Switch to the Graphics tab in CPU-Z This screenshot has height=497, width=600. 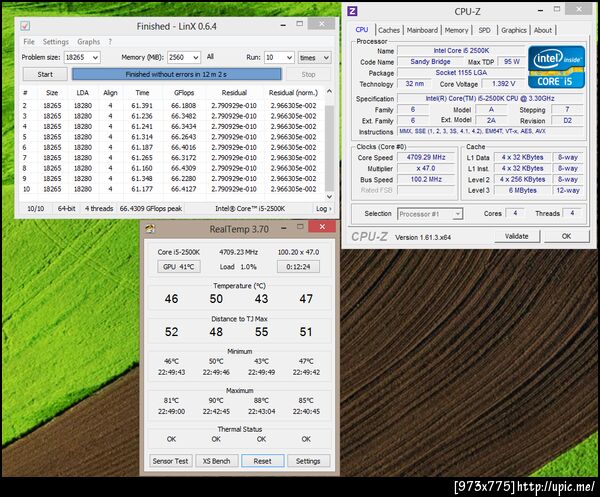coord(514,30)
